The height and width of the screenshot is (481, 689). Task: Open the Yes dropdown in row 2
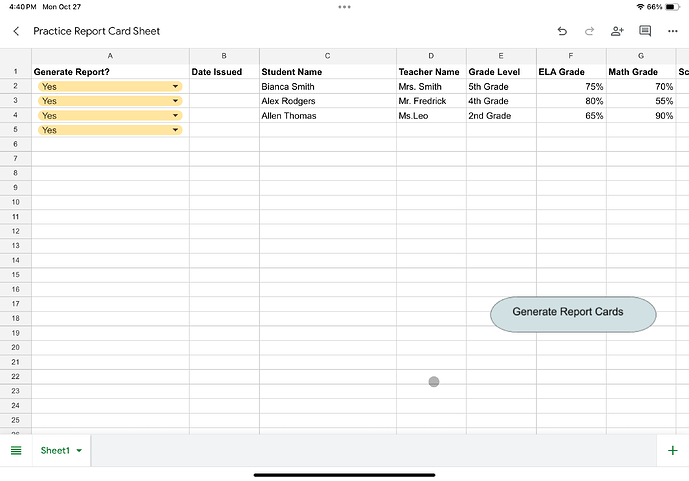[110, 87]
